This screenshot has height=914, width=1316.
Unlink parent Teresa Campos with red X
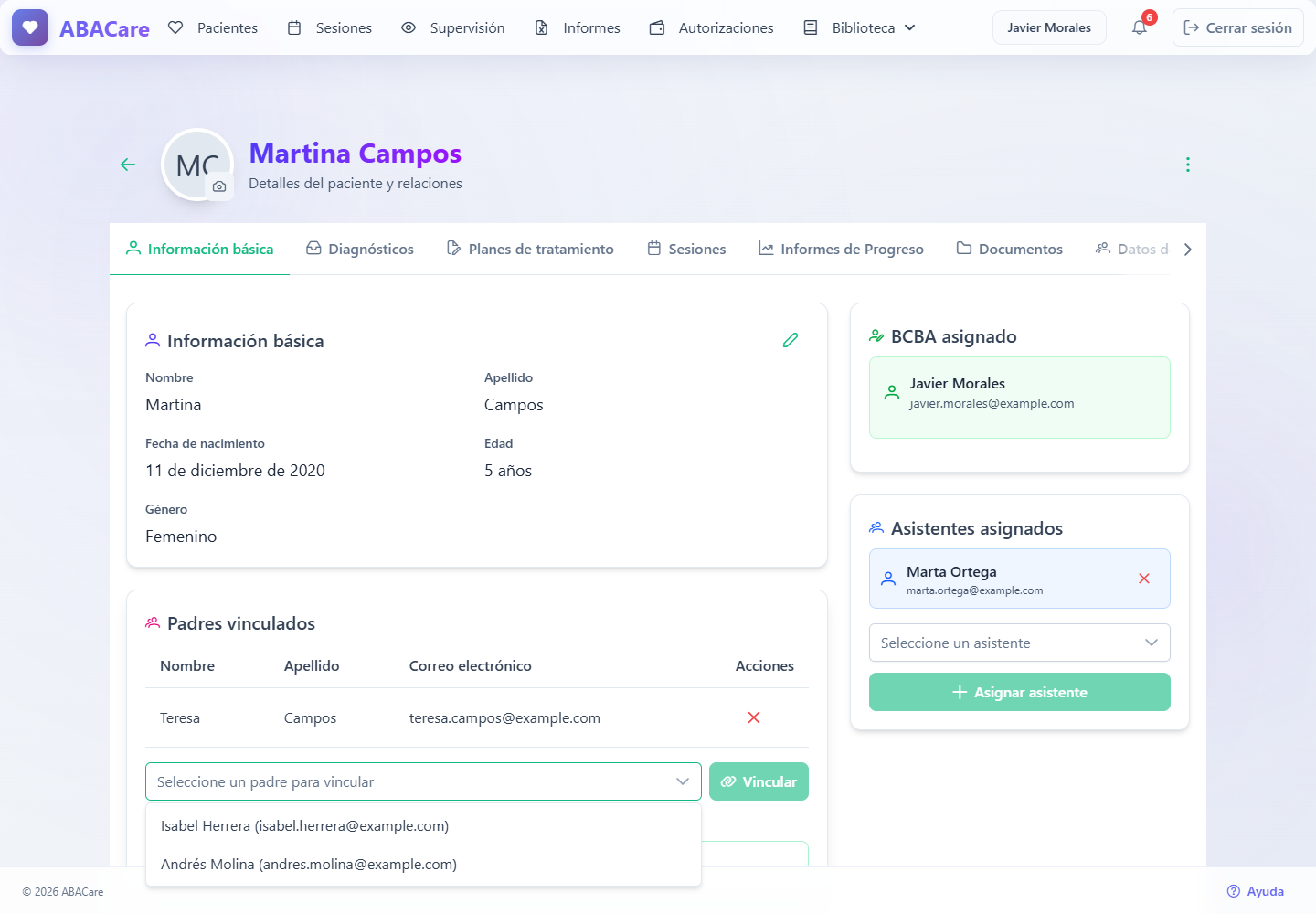(x=754, y=717)
